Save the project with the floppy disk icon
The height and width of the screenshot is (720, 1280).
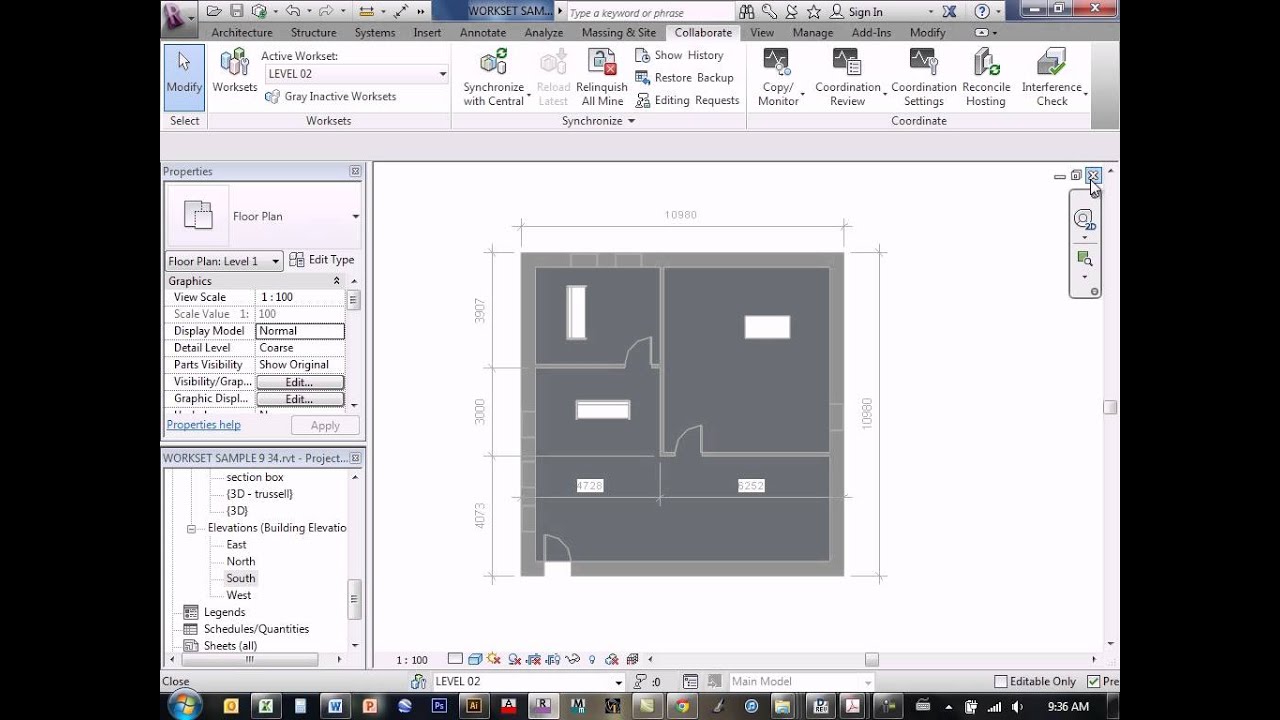pyautogui.click(x=237, y=11)
